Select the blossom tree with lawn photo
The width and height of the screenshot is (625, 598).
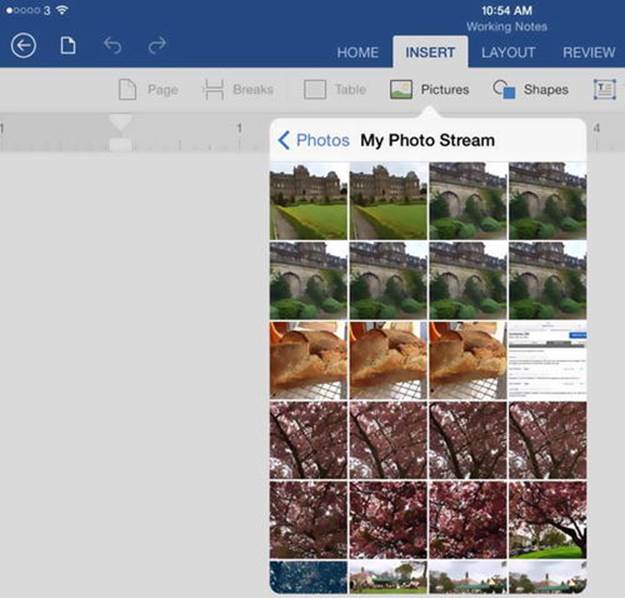tap(548, 520)
